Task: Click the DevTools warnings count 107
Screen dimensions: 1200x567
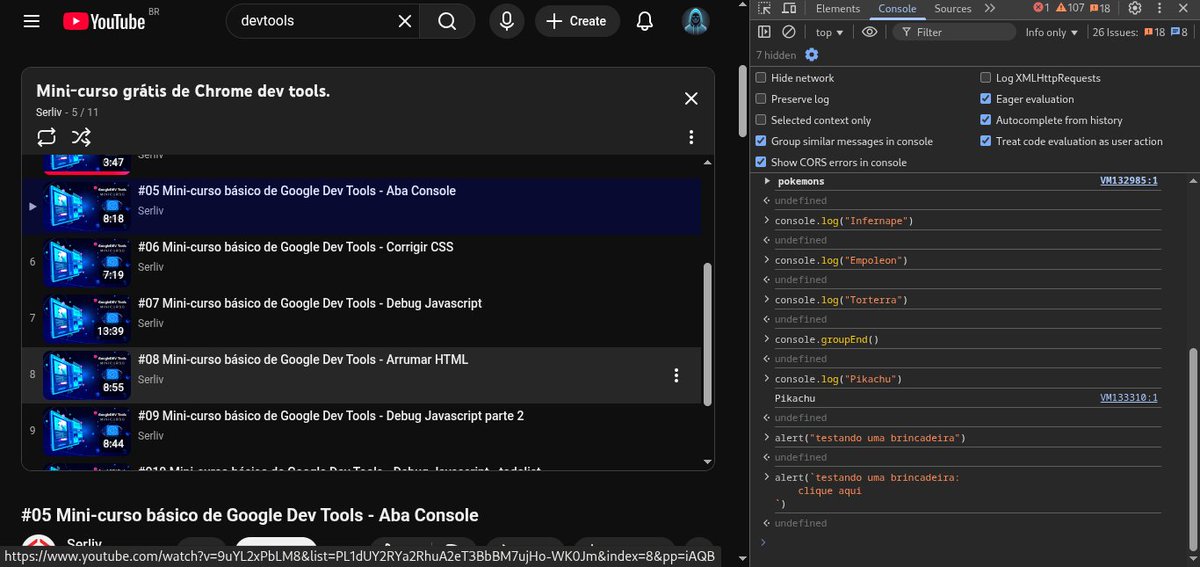Action: (x=1070, y=8)
